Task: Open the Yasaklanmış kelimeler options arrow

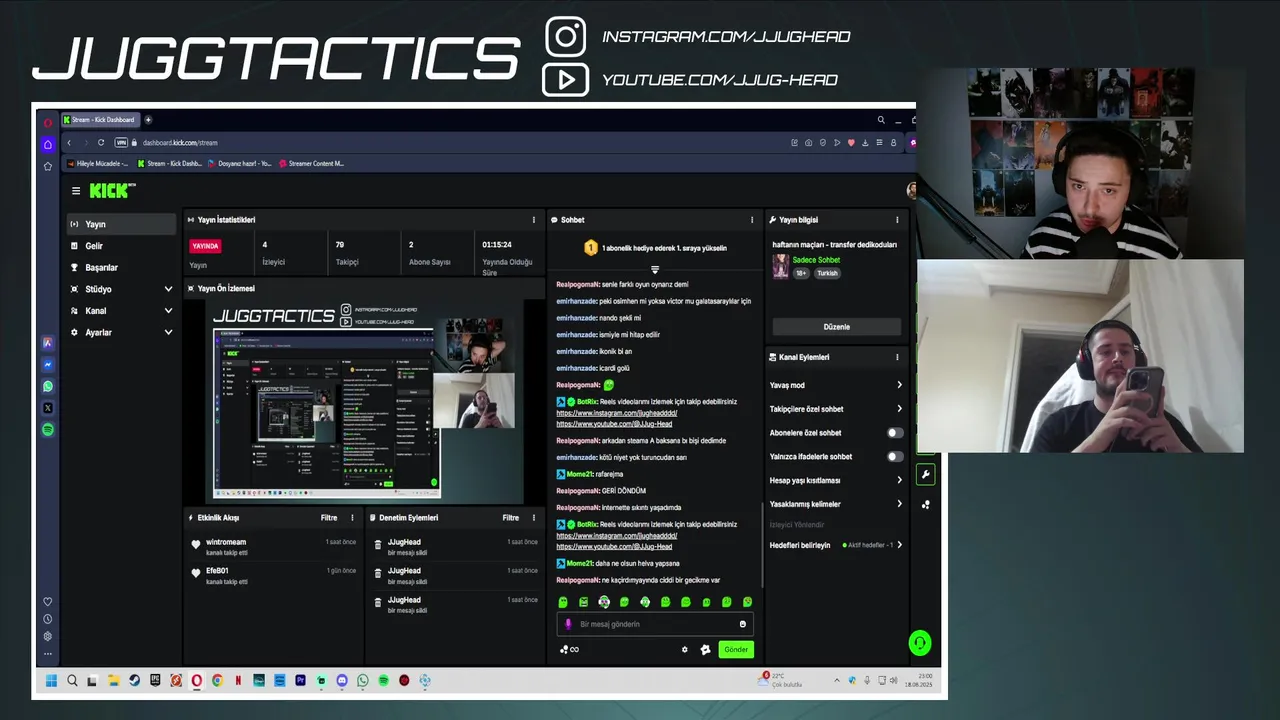Action: 899,504
